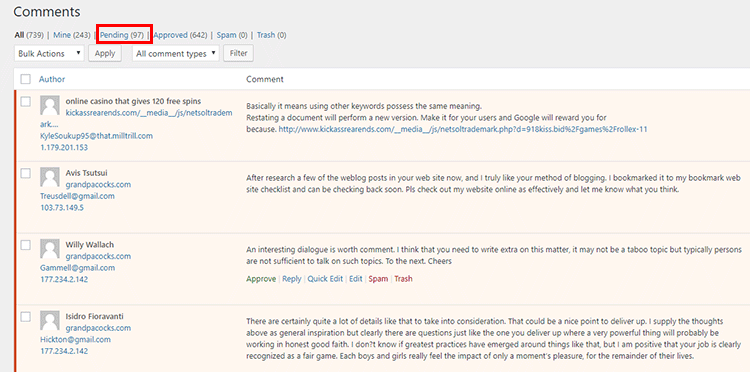The height and width of the screenshot is (372, 750).
Task: Click Isidro Fioravanti's avatar image
Action: [x=50, y=320]
